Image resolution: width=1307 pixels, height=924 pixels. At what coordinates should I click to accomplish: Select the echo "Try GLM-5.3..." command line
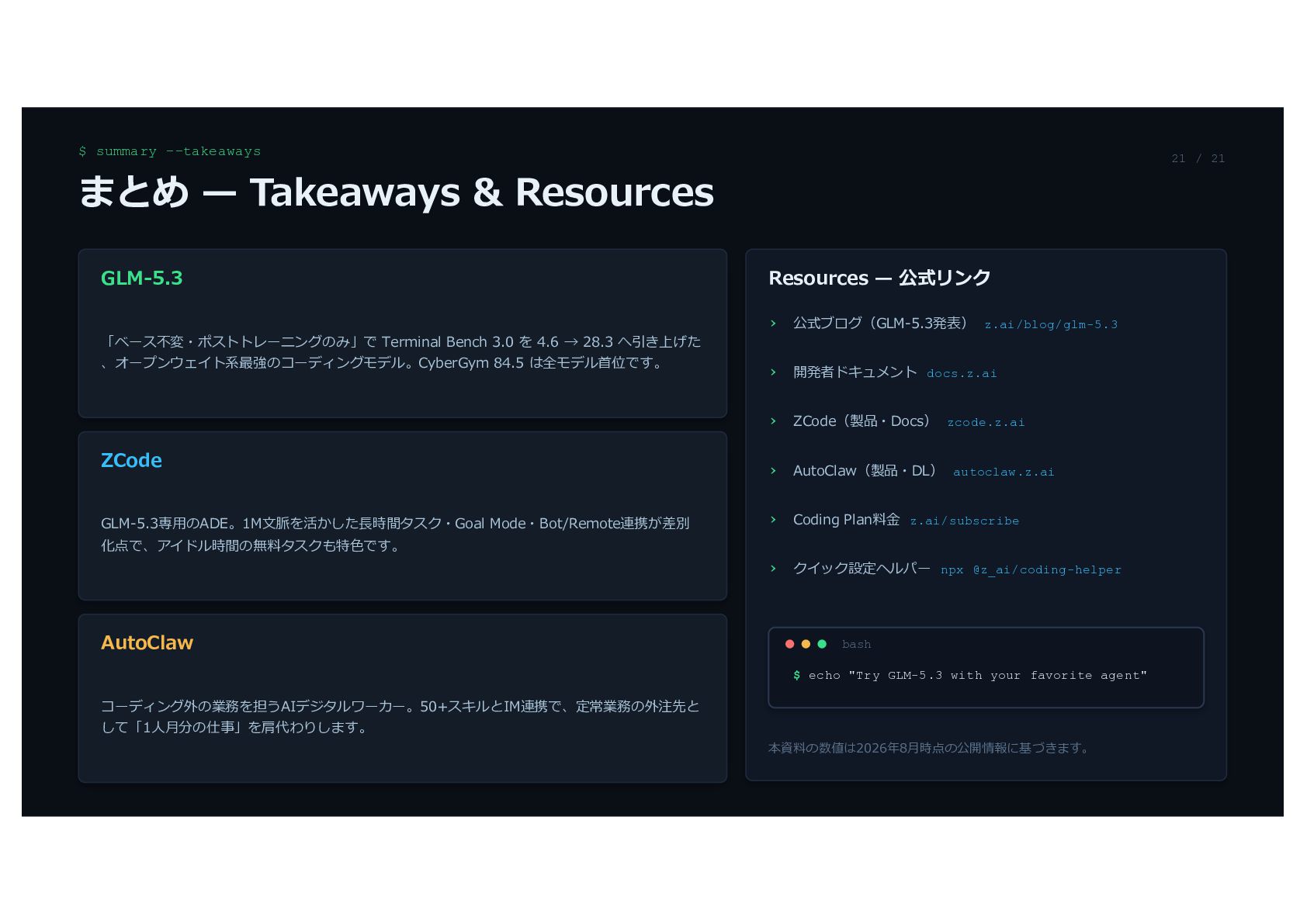[970, 675]
